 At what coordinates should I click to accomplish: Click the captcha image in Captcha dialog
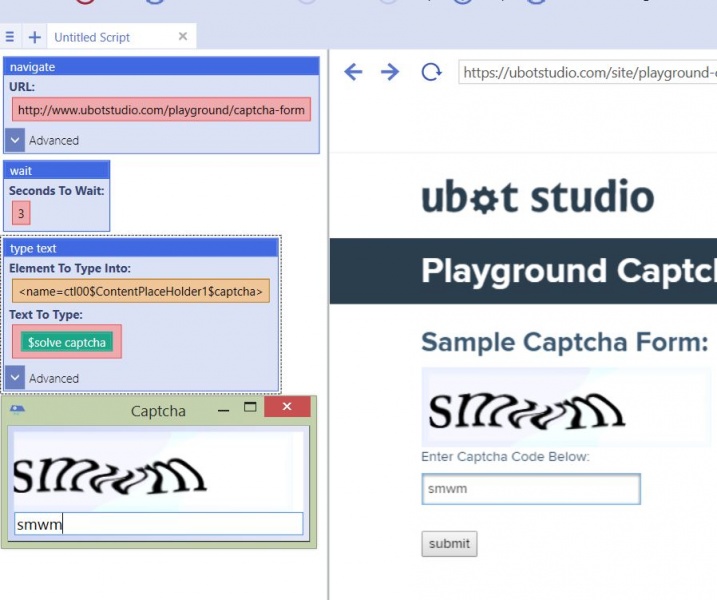(x=158, y=471)
